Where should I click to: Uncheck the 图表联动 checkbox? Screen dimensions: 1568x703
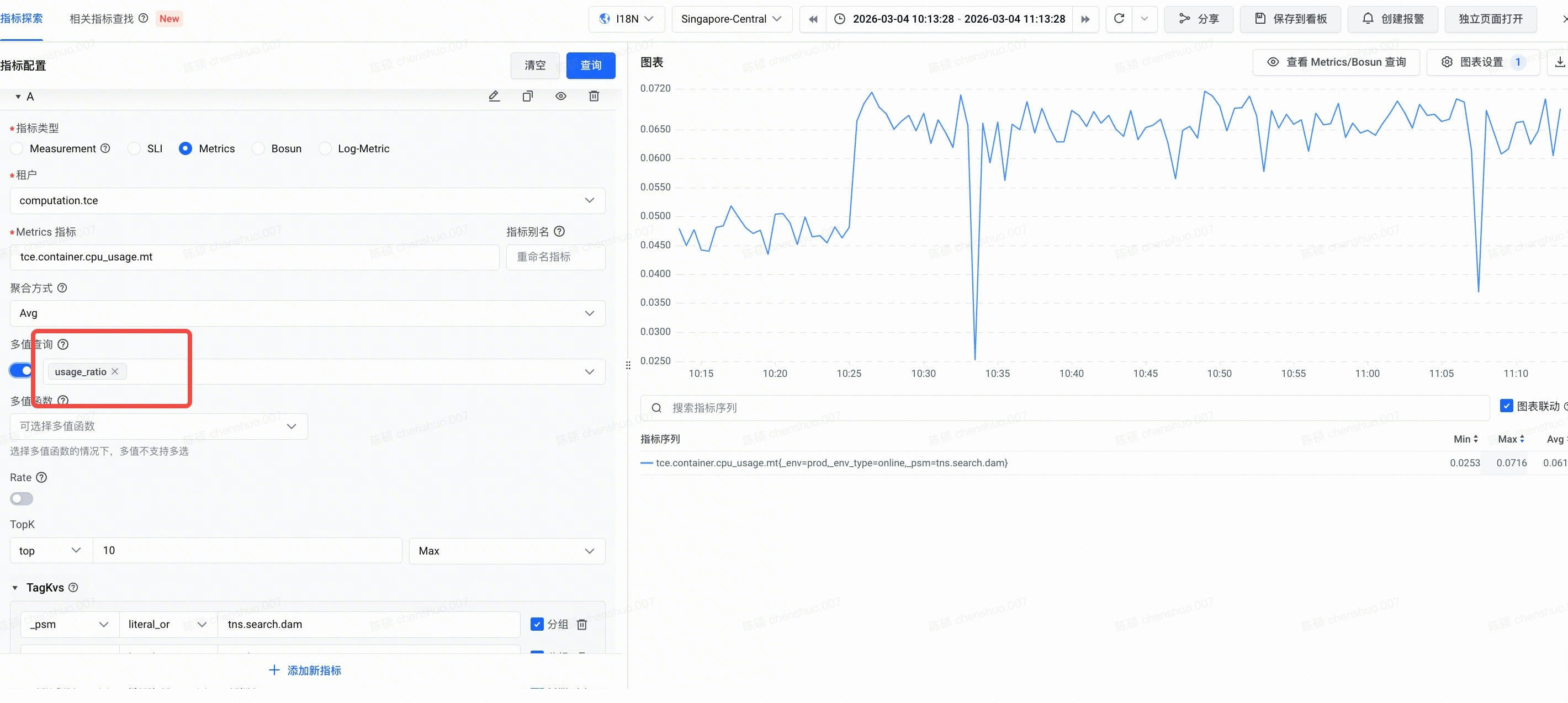[x=1507, y=406]
